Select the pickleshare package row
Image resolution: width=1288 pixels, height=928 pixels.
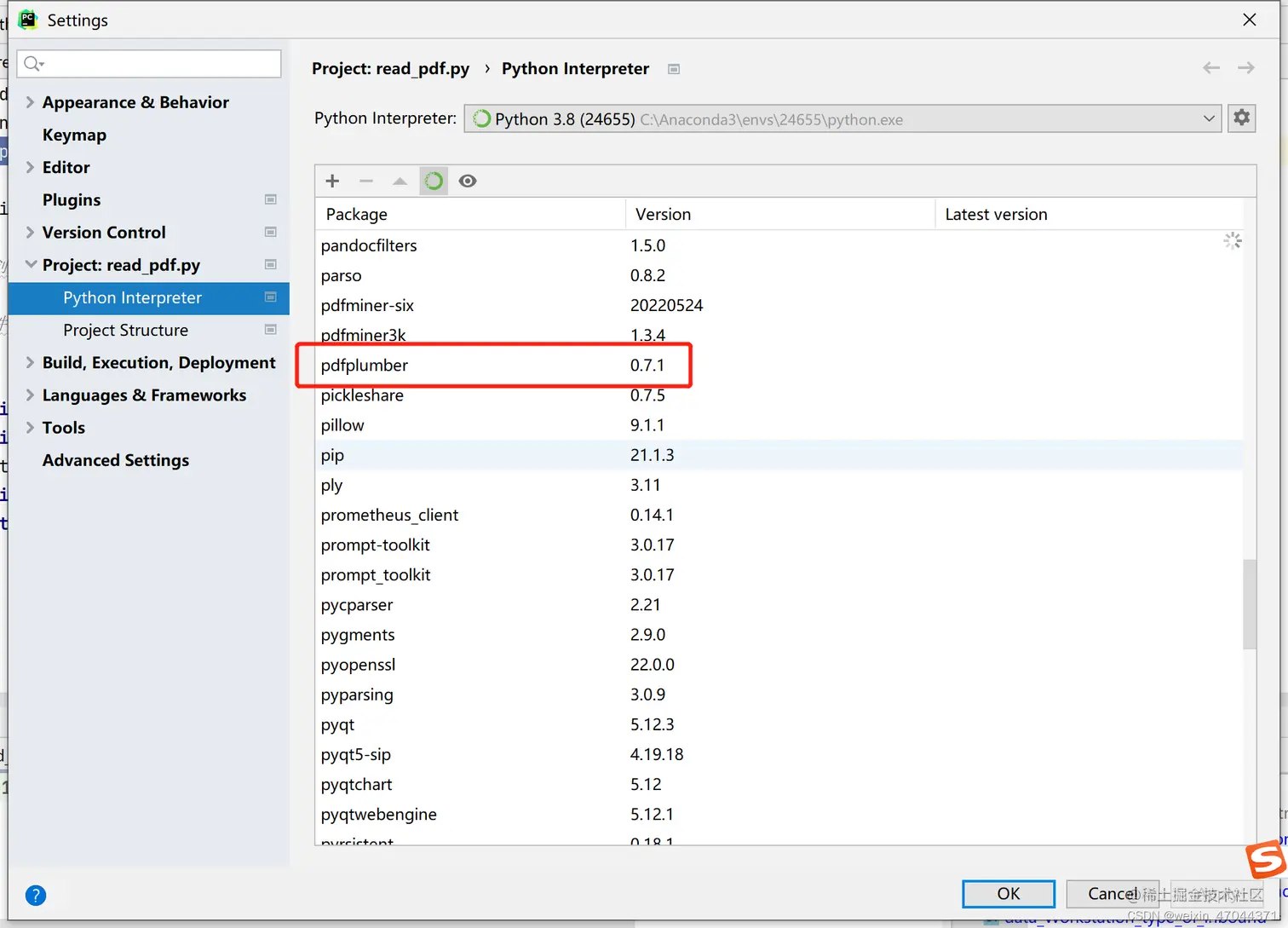[x=779, y=395]
